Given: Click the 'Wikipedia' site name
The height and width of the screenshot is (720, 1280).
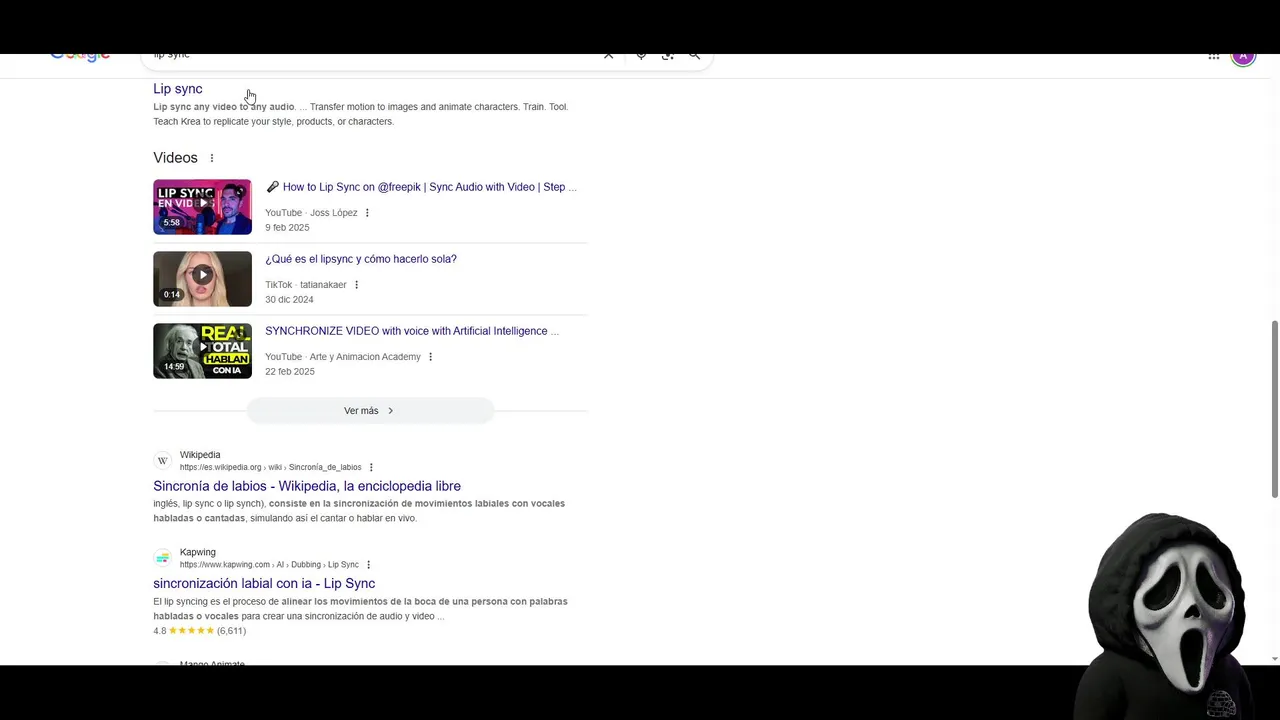Looking at the screenshot, I should pos(200,455).
